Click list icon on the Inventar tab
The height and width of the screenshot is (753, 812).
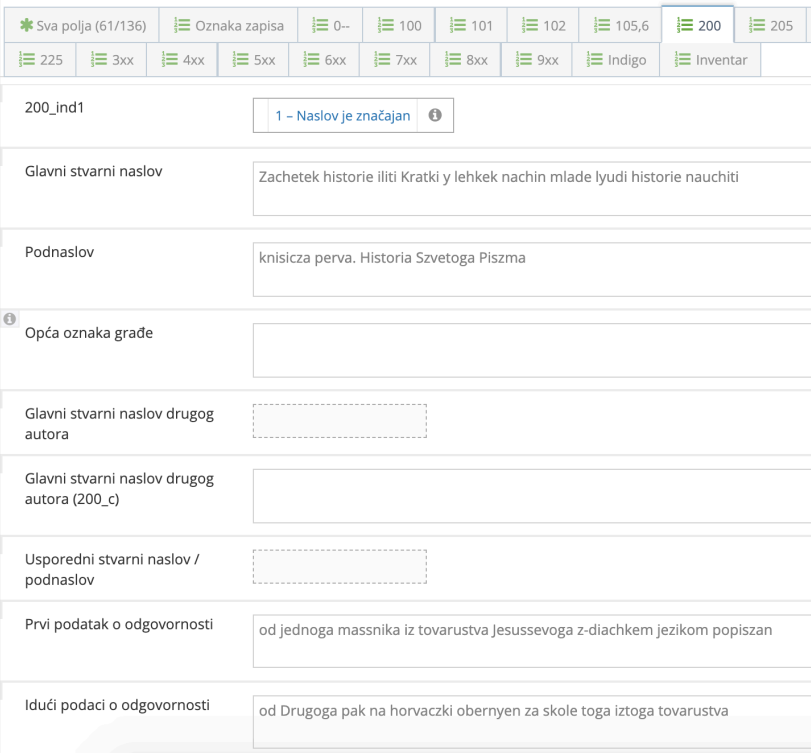point(682,60)
